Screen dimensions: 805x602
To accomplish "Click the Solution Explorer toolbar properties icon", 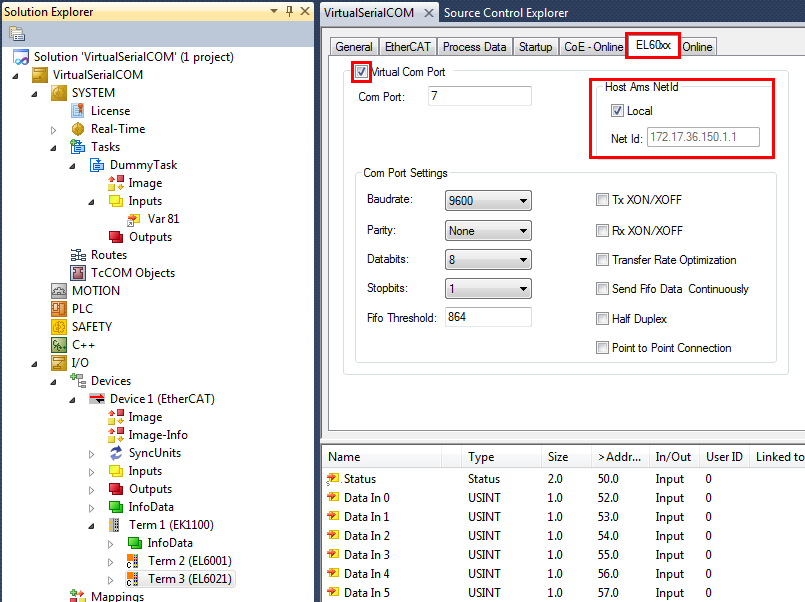I will [17, 34].
